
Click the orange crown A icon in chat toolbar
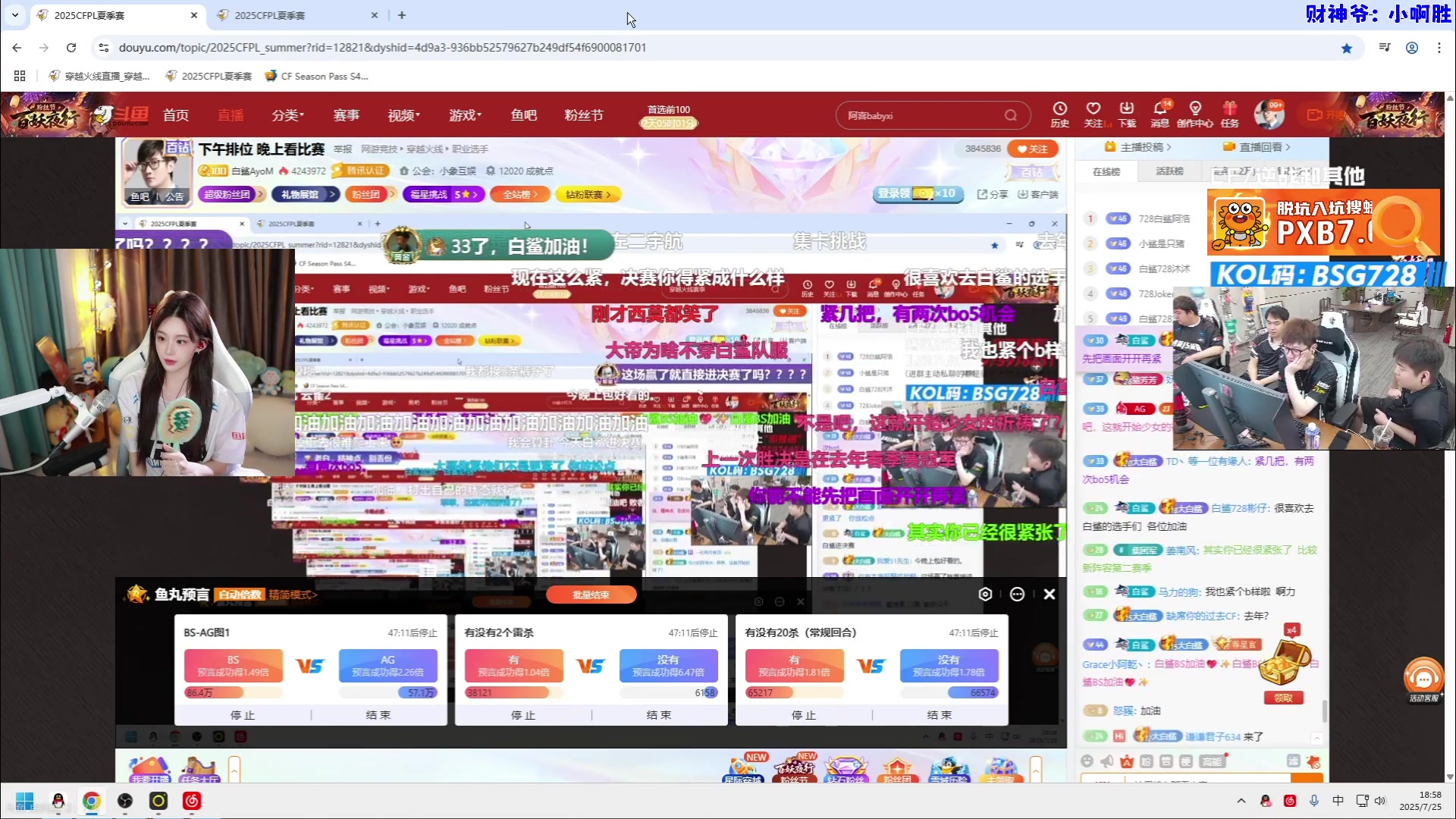[1127, 761]
